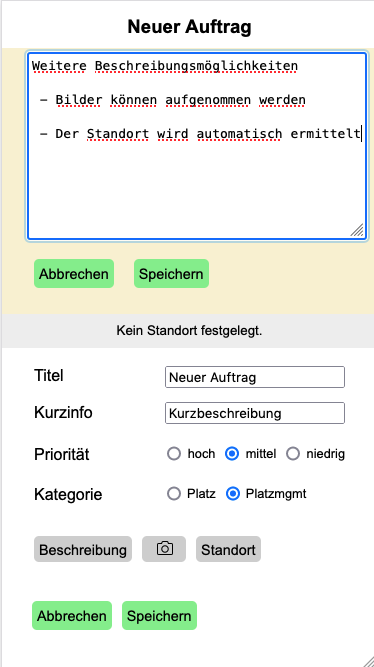Choose niedrig priority
The image size is (374, 667).
point(293,454)
